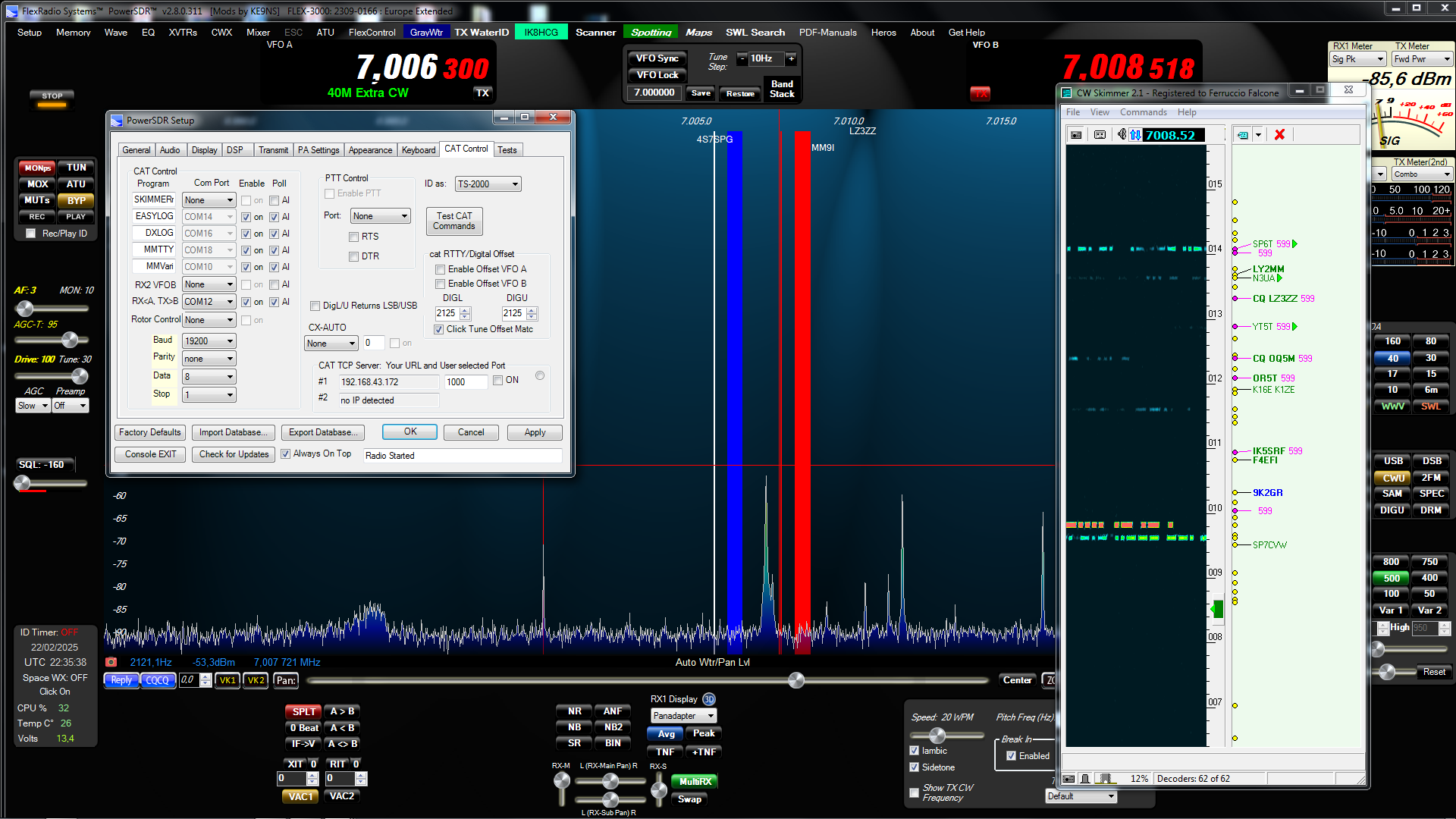This screenshot has height=819, width=1456.
Task: Open the RX1 Display Panadapter dropdown
Action: coord(683,716)
